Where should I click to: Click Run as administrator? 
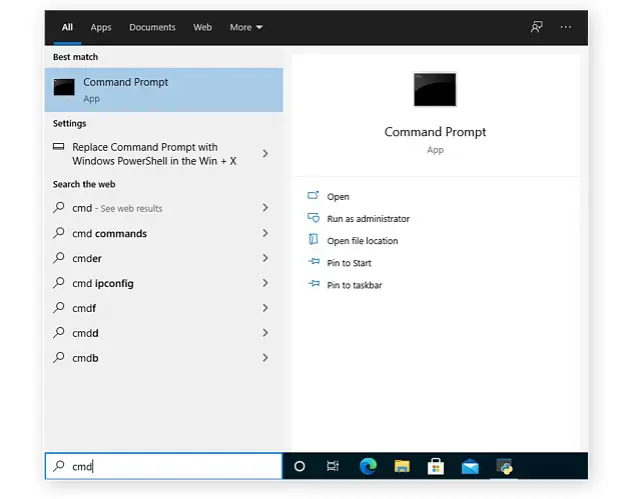point(368,219)
